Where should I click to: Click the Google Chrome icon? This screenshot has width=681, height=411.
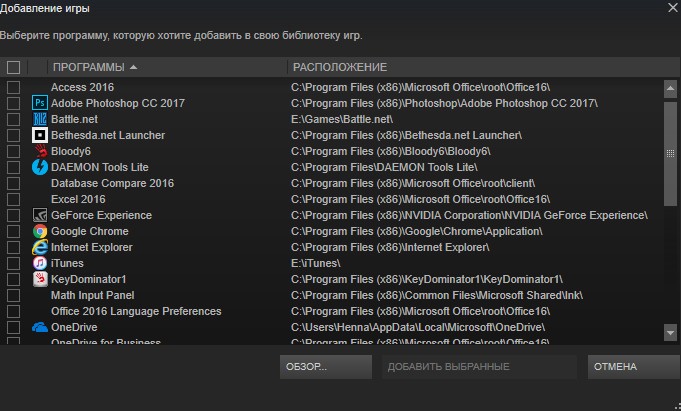point(40,231)
